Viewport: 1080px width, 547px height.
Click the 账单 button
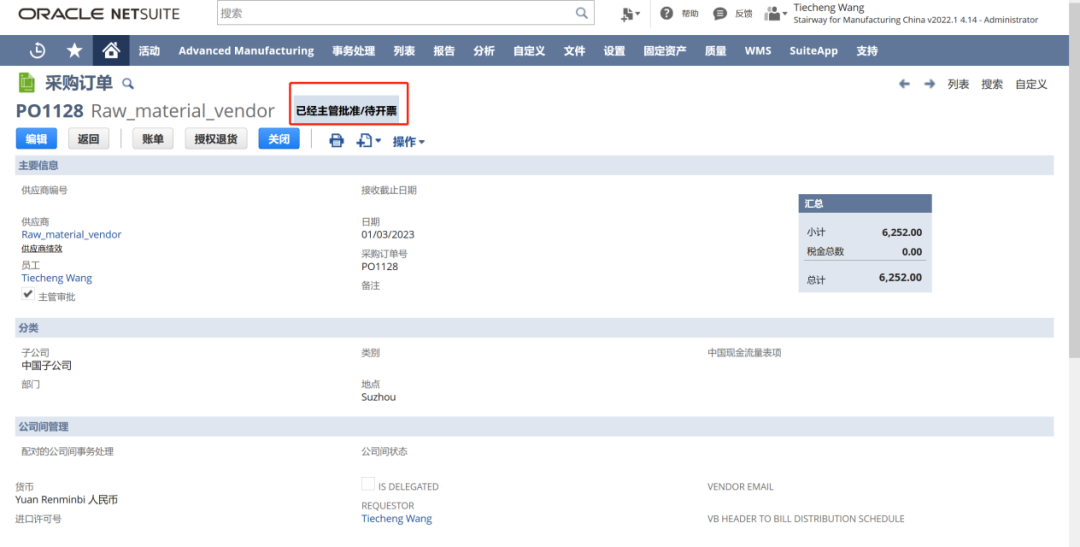153,138
